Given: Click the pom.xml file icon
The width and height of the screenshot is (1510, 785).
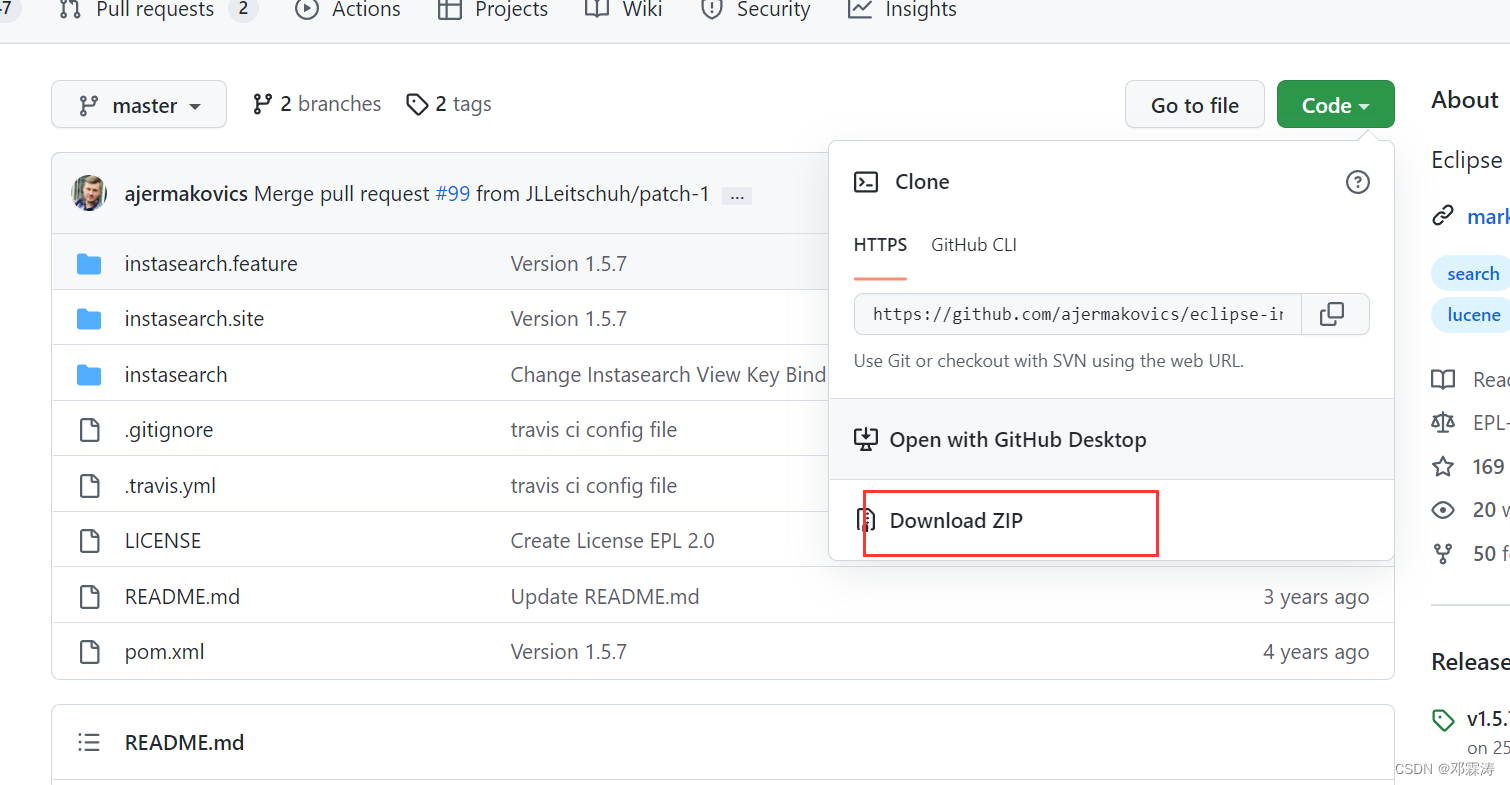Looking at the screenshot, I should coord(89,651).
